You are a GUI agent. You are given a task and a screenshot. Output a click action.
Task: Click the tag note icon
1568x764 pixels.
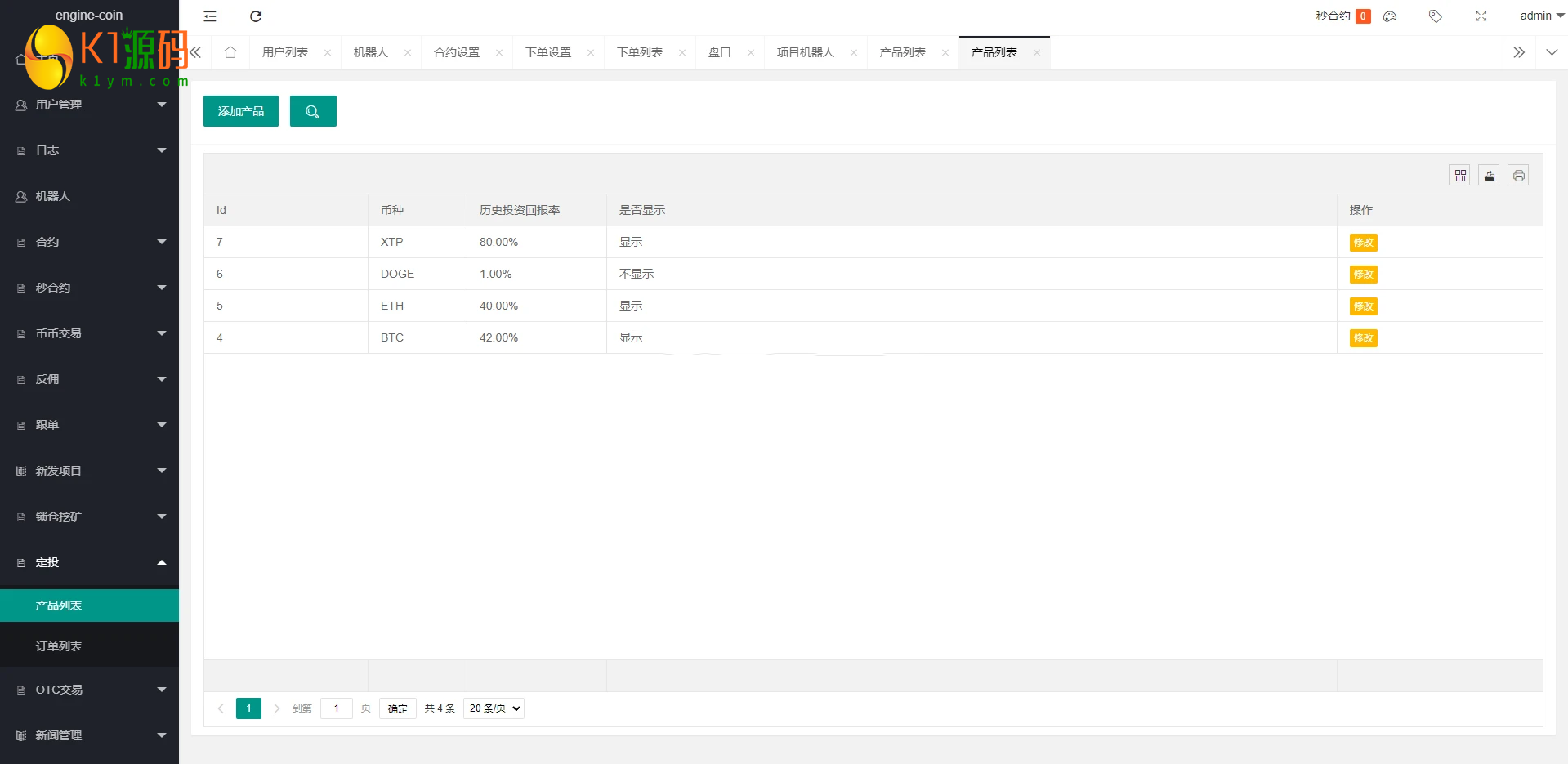(1435, 16)
